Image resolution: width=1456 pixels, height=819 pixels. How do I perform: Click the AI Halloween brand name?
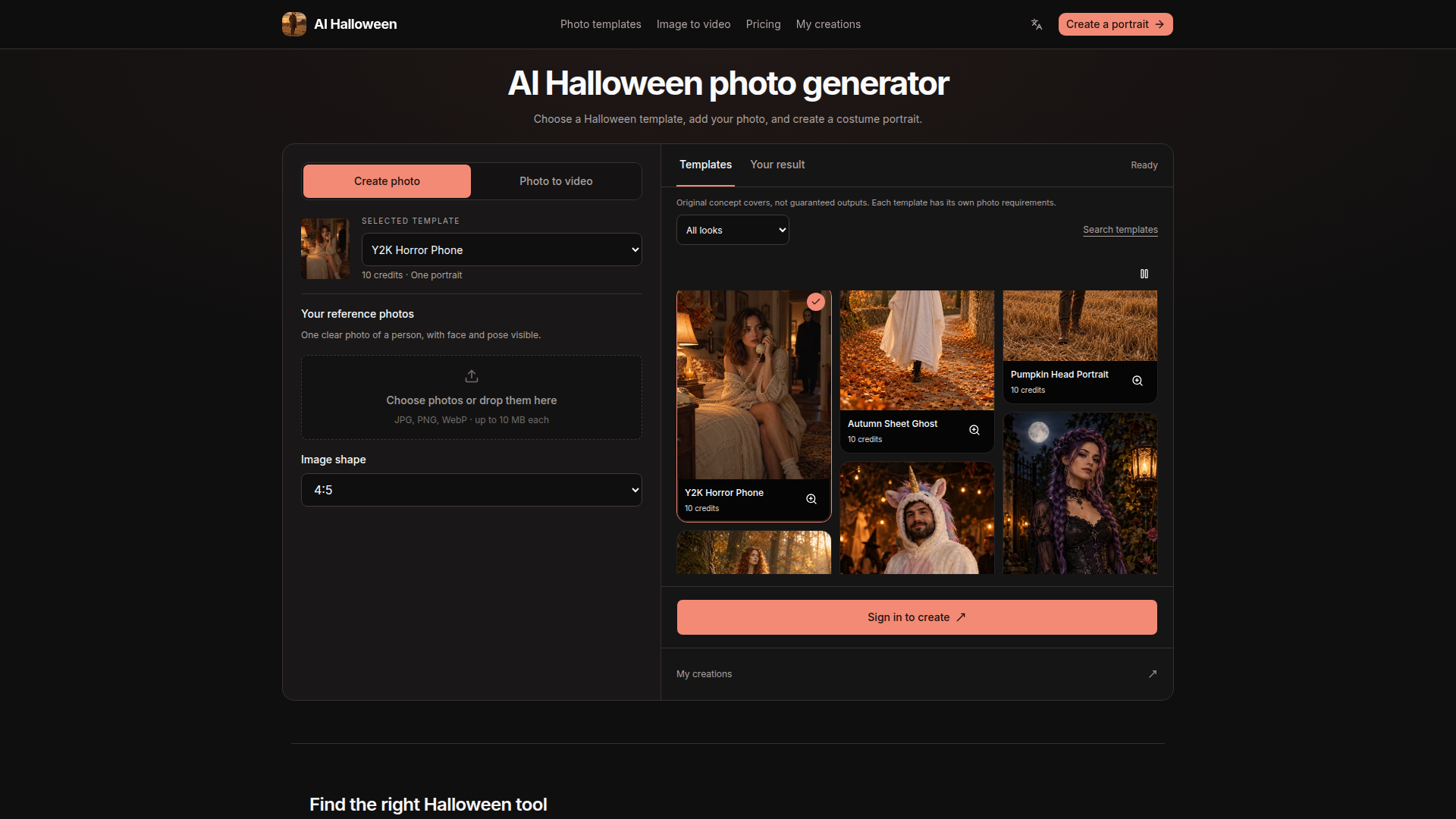click(356, 24)
